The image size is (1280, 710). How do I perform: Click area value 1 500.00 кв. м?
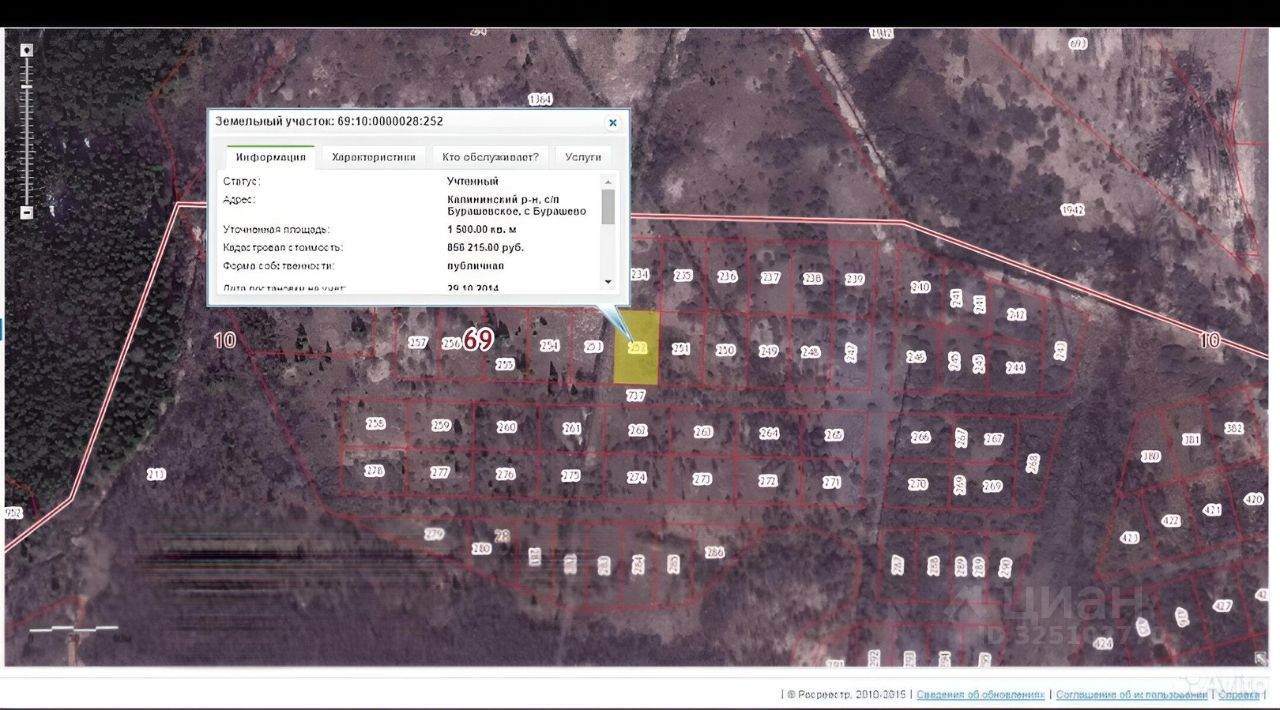point(481,229)
